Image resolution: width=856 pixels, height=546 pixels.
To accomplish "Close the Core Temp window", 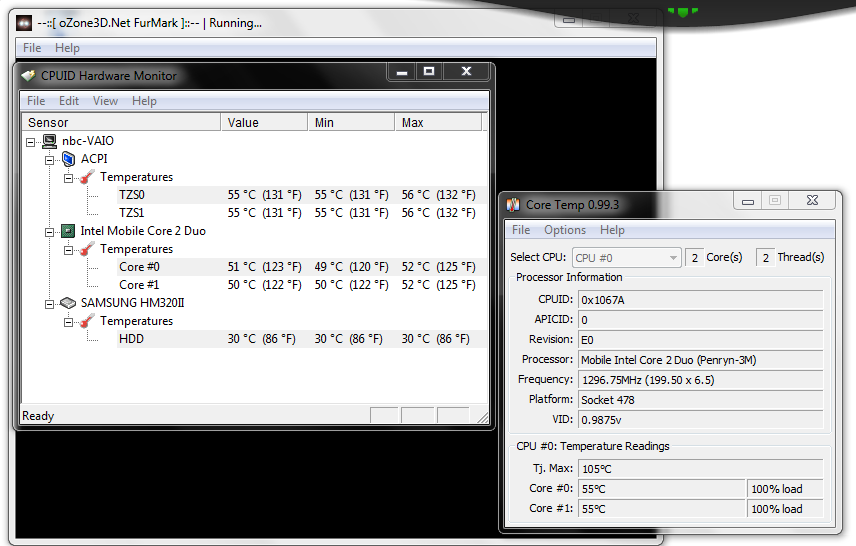I will coord(812,201).
